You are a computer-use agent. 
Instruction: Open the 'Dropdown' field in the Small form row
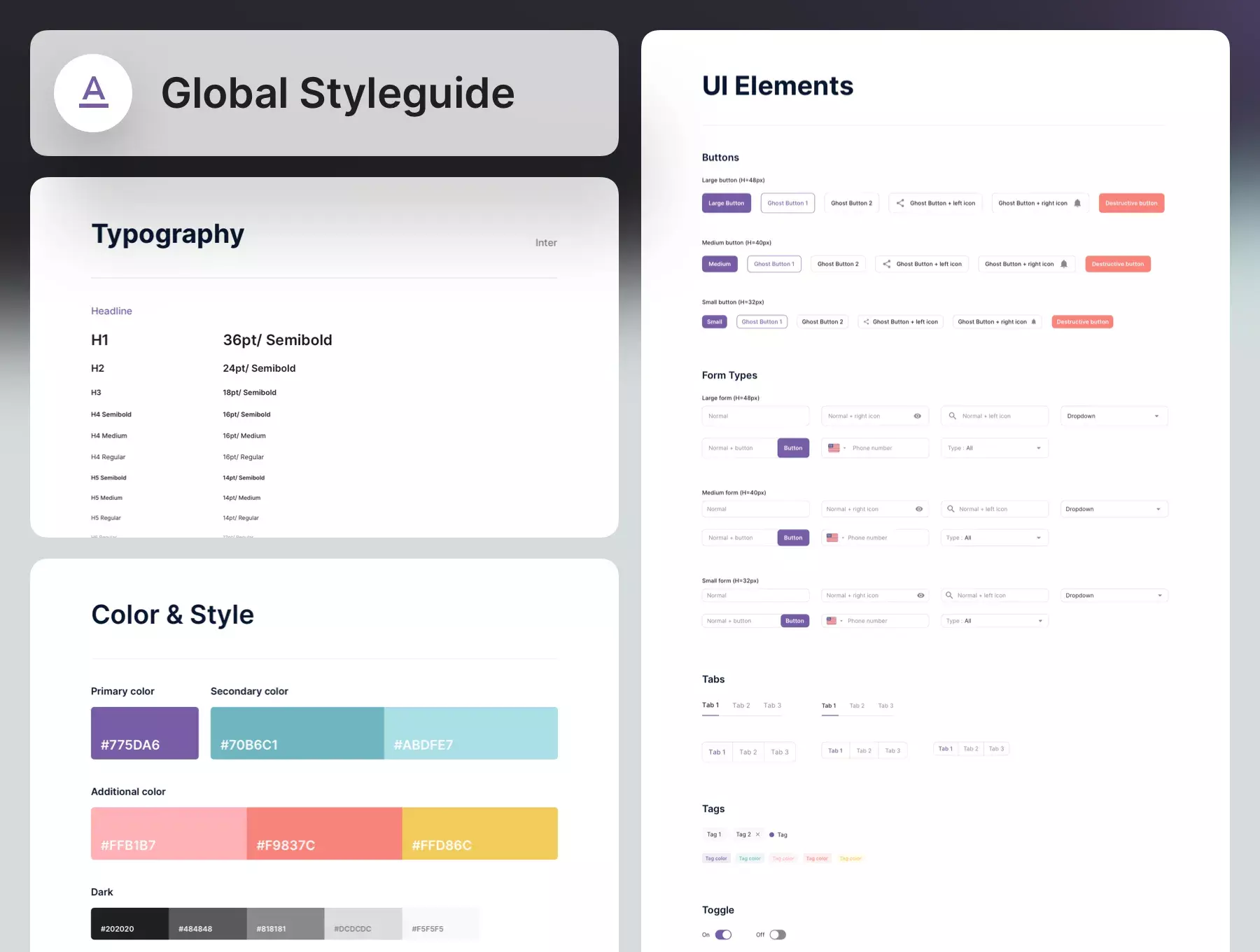(x=1114, y=596)
